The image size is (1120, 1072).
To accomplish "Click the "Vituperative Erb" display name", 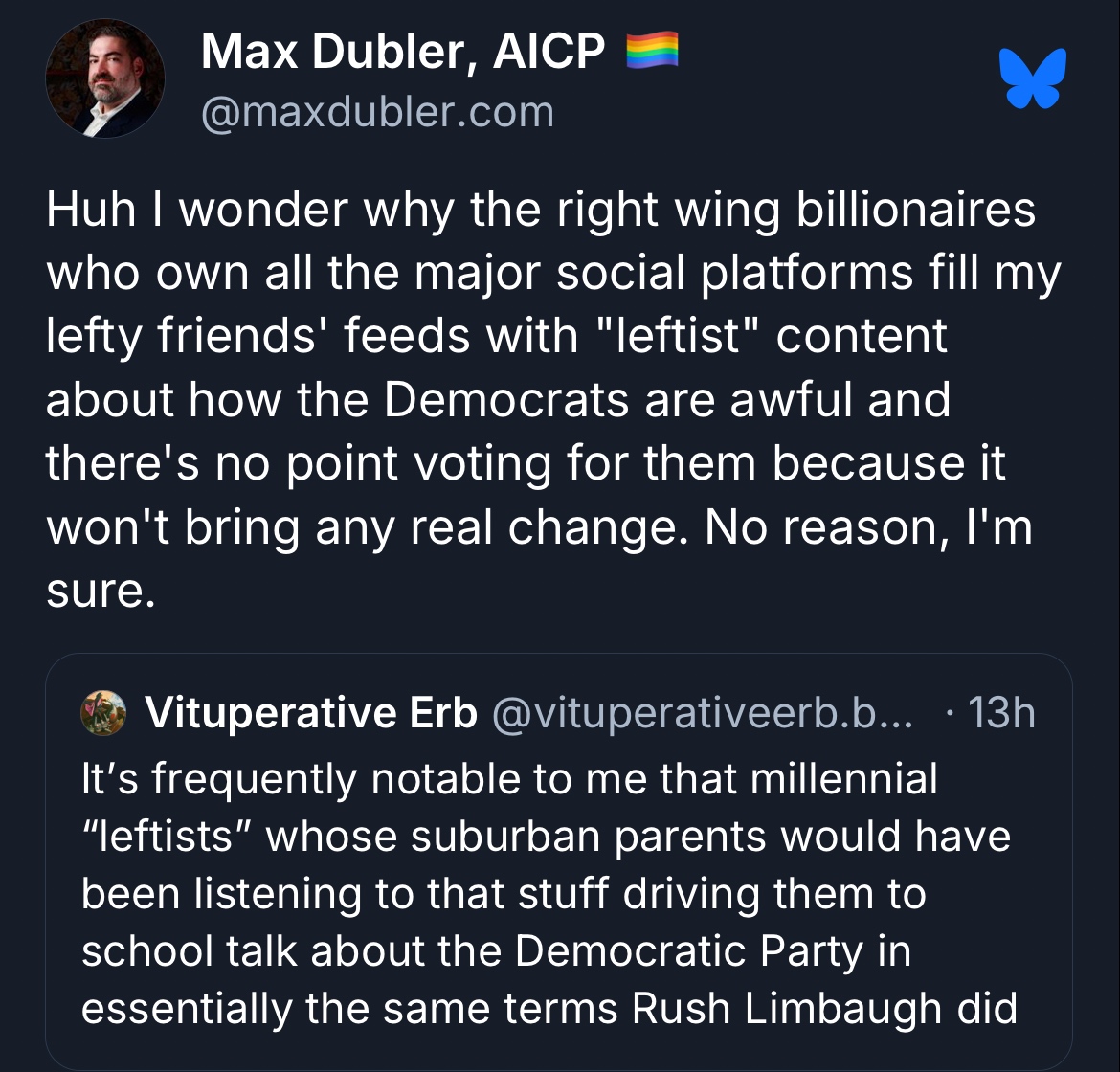I will [x=310, y=713].
